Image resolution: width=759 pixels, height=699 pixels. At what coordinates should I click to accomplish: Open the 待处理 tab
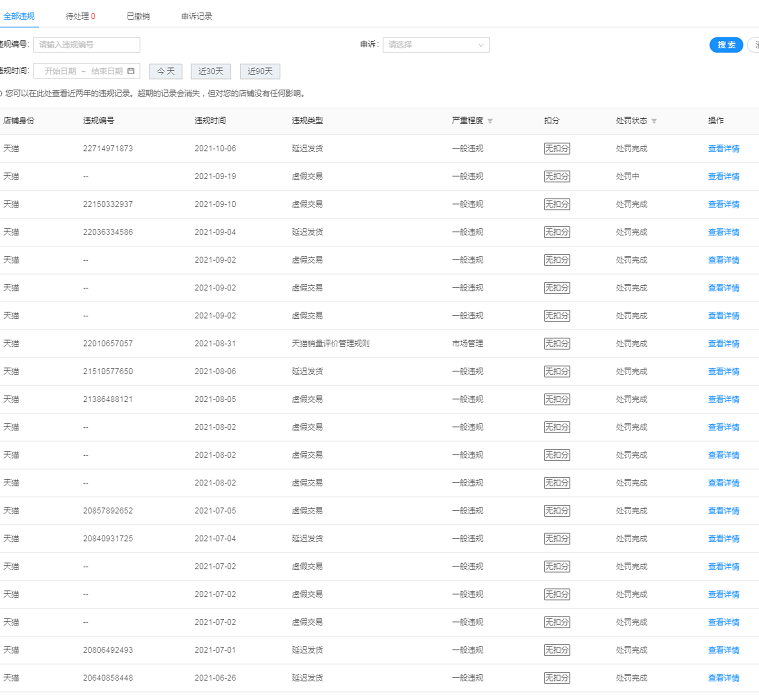tap(80, 16)
